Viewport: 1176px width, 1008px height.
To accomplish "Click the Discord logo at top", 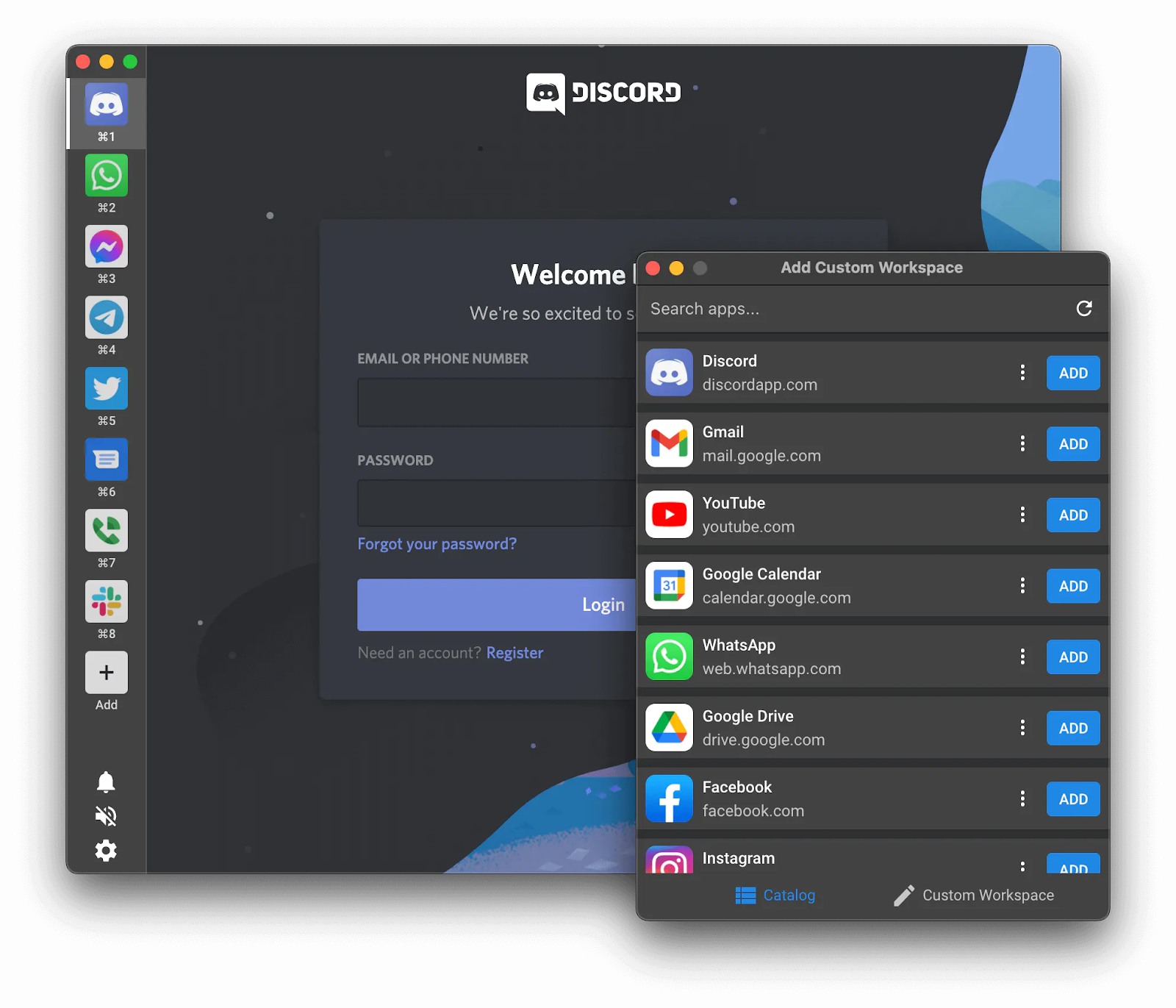I will click(603, 93).
